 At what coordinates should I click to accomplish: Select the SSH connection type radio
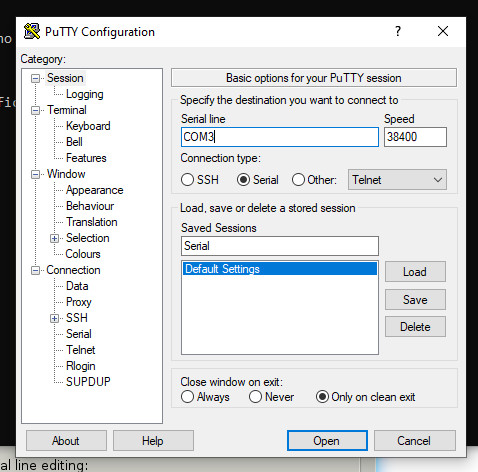(x=187, y=180)
